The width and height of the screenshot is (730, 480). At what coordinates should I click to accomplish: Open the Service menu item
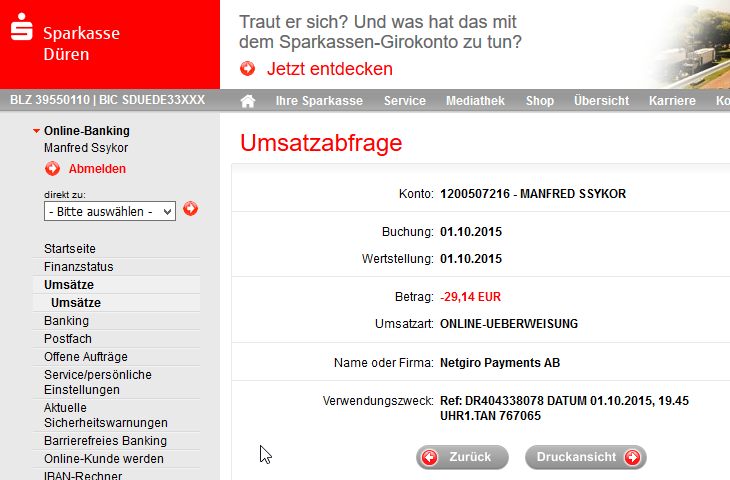(x=404, y=101)
